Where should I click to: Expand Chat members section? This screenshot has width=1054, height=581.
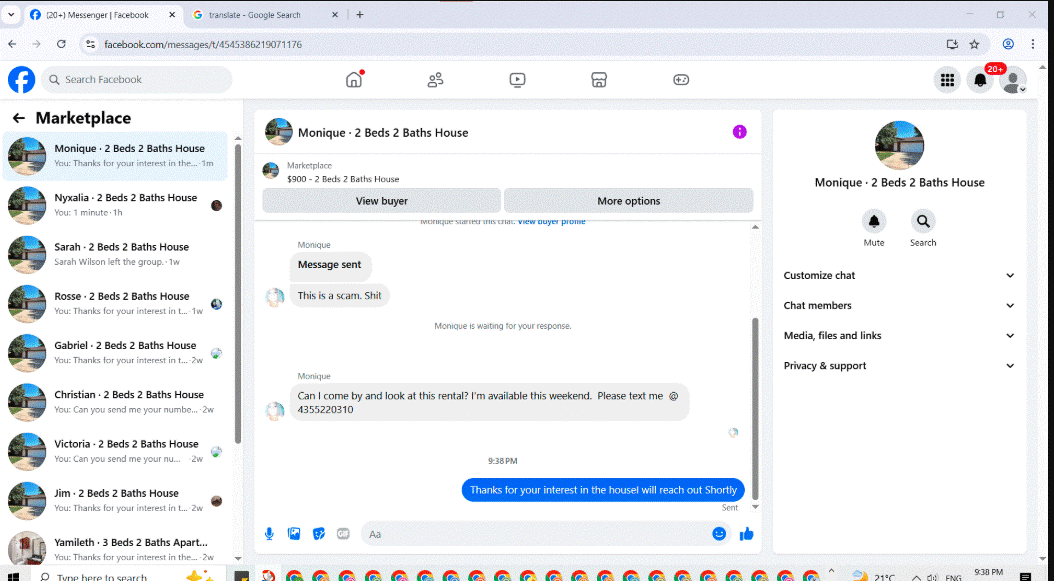pos(899,305)
